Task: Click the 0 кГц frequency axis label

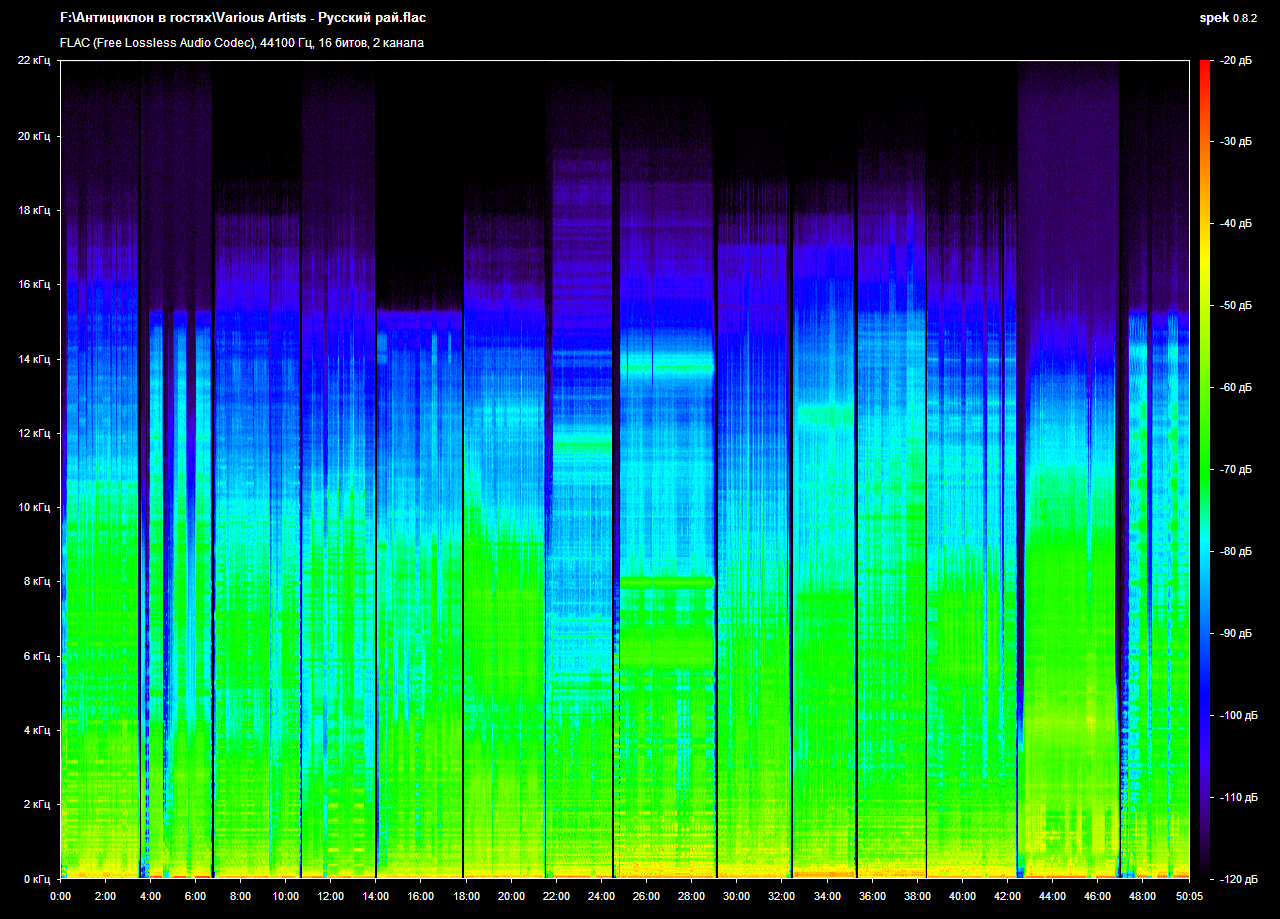Action: coord(35,879)
